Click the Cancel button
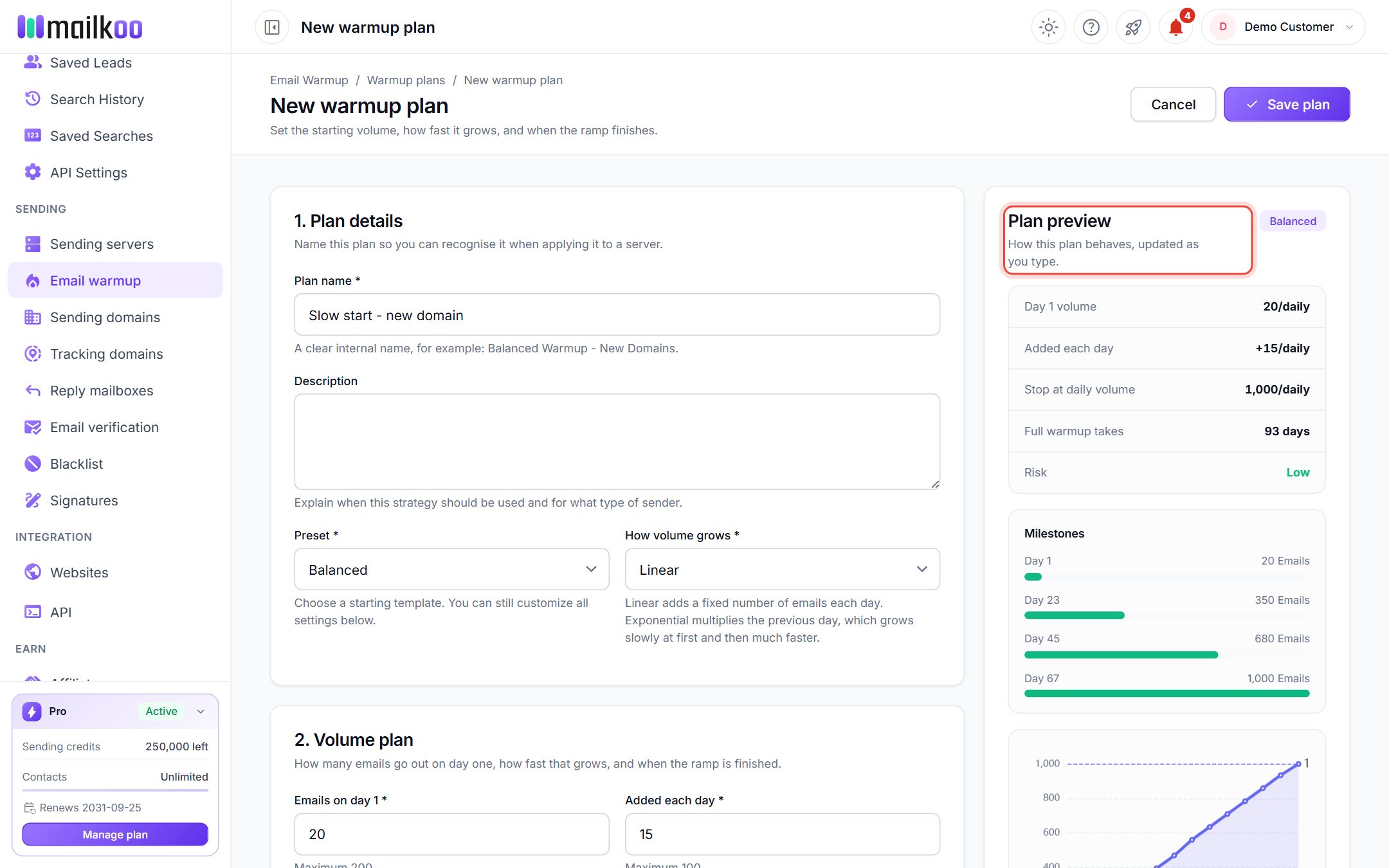This screenshot has width=1389, height=868. pos(1173,104)
